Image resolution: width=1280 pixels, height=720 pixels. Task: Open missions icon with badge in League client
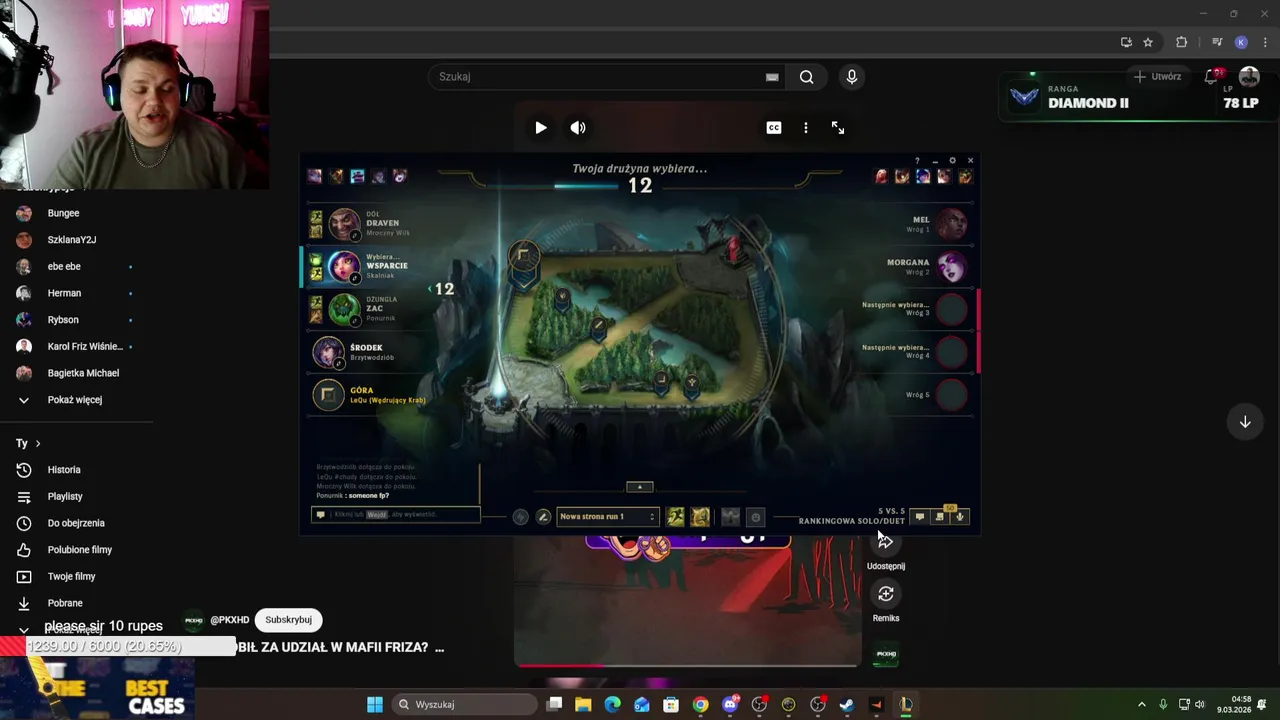pos(940,516)
